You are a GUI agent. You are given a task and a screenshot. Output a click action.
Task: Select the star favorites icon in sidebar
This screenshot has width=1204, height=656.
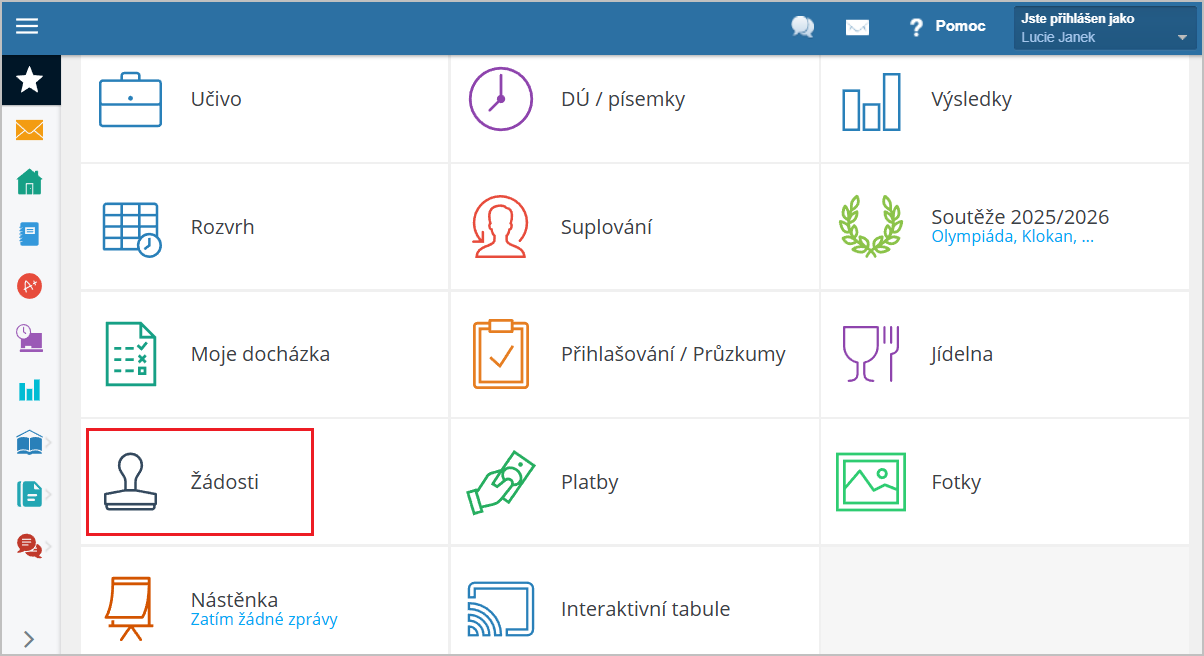(x=30, y=80)
